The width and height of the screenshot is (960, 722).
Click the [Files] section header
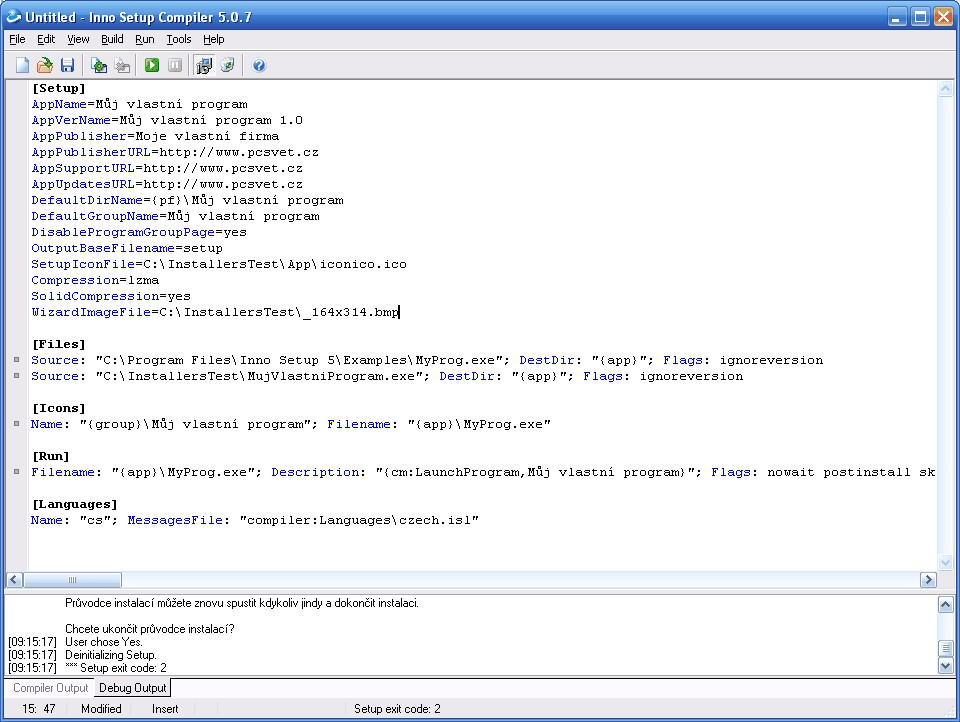(59, 344)
